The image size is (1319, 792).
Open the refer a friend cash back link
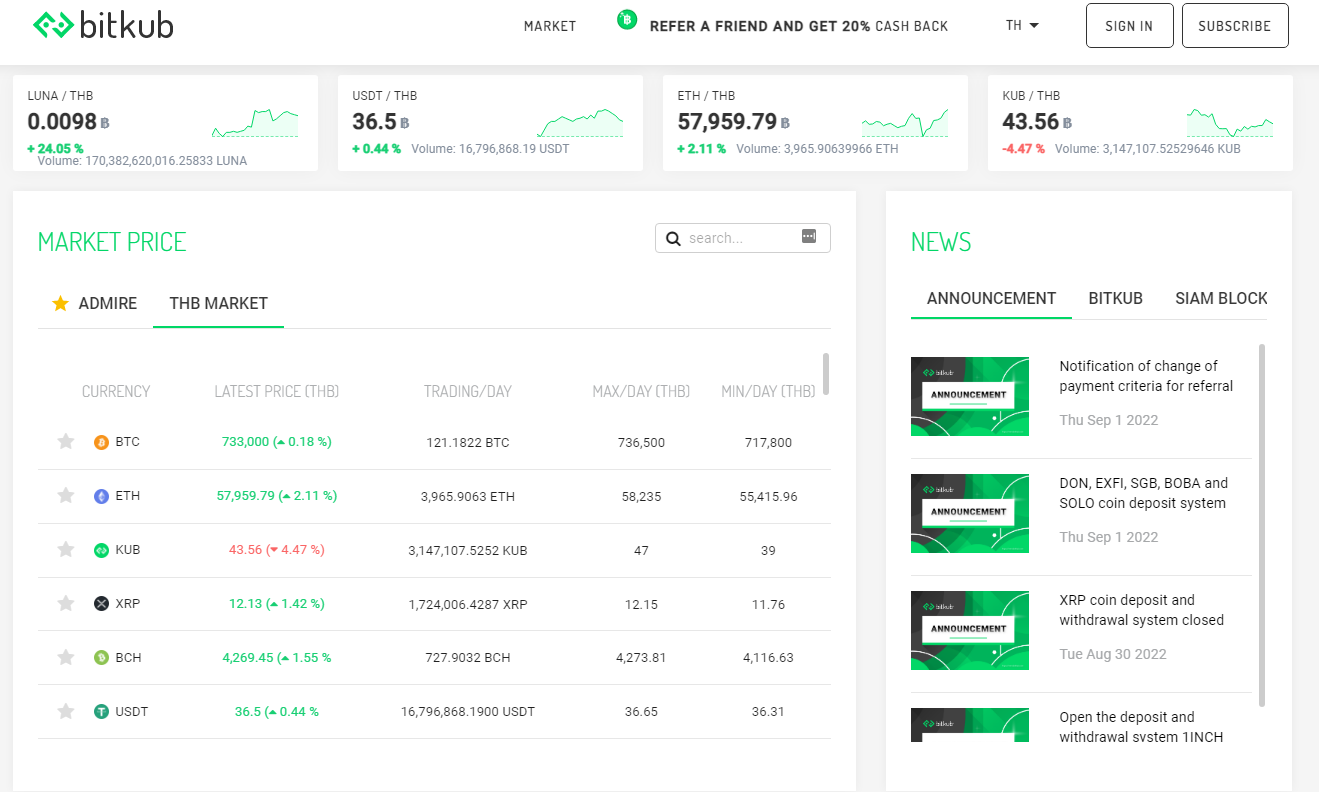click(799, 26)
